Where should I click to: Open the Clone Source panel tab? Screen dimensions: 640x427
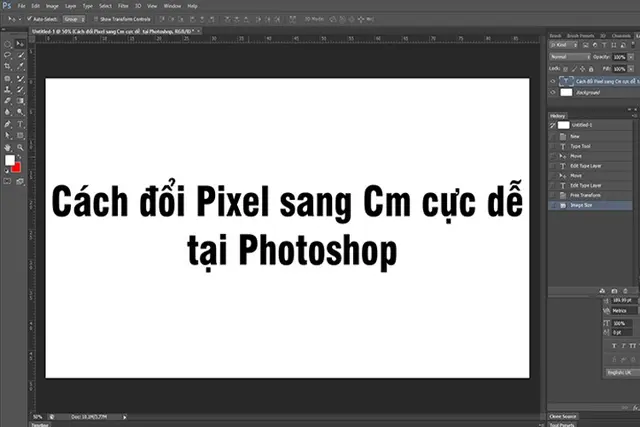(x=563, y=416)
